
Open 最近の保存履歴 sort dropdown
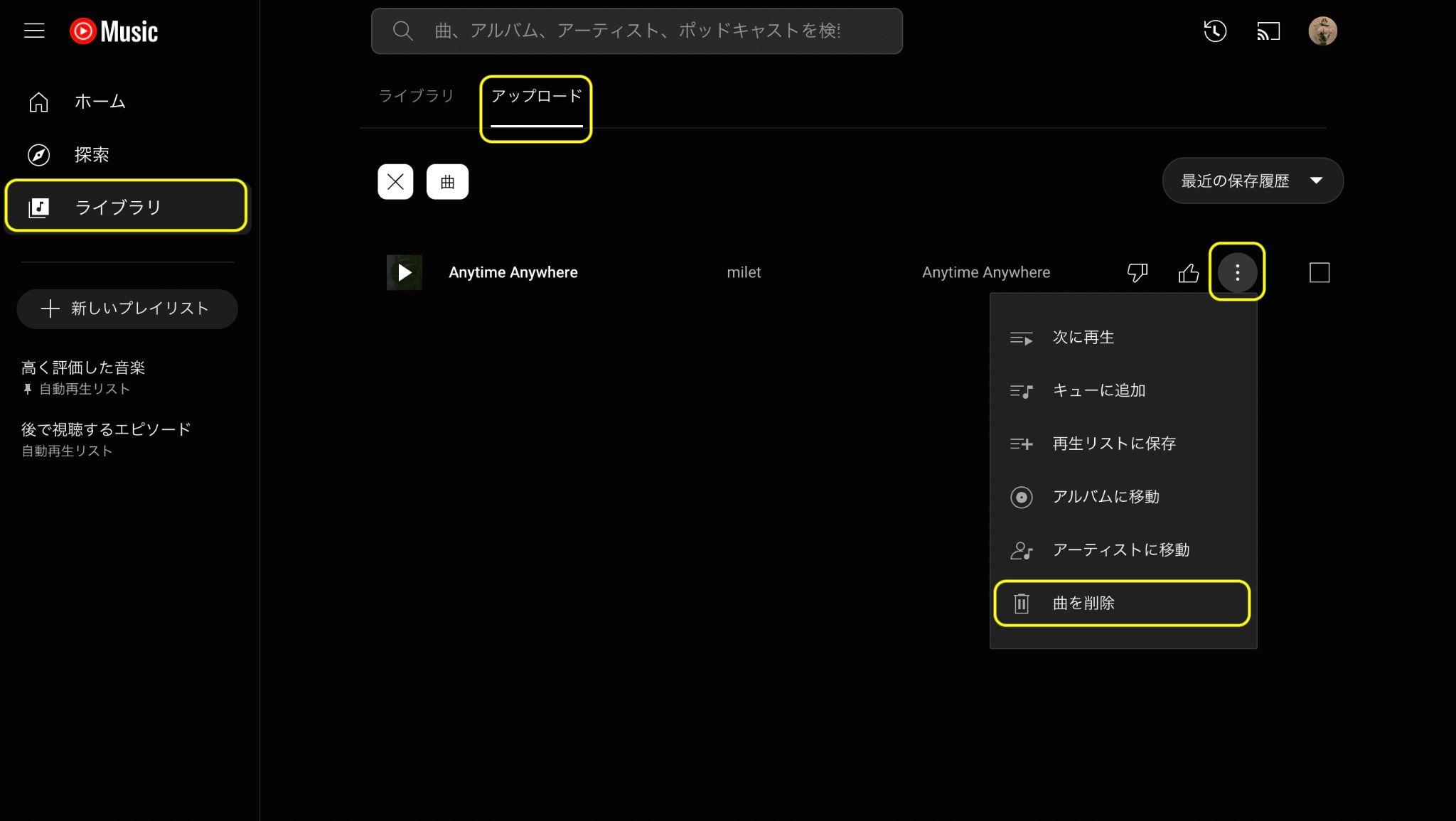coord(1253,181)
